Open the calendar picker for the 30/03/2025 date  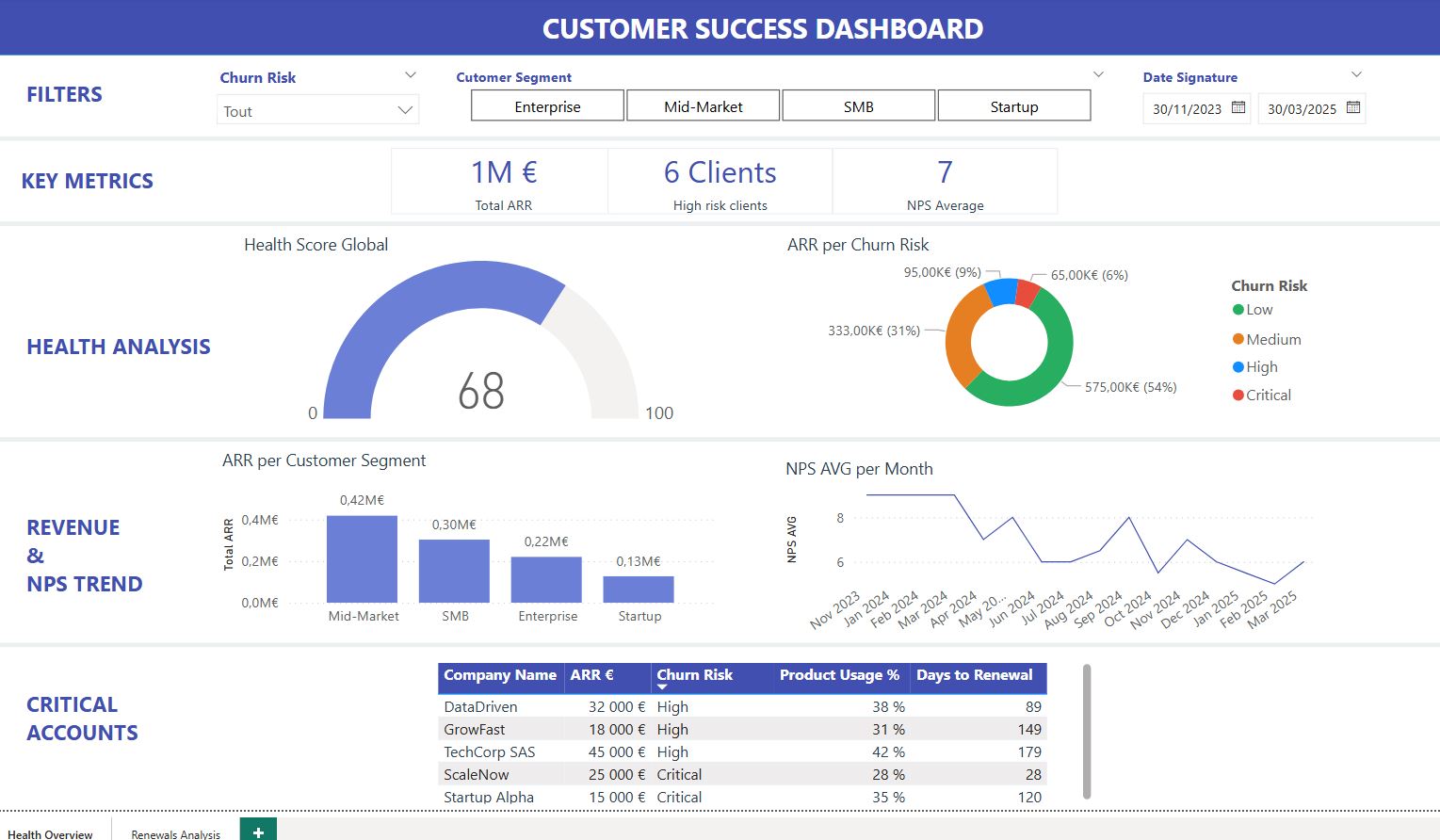[x=1352, y=109]
